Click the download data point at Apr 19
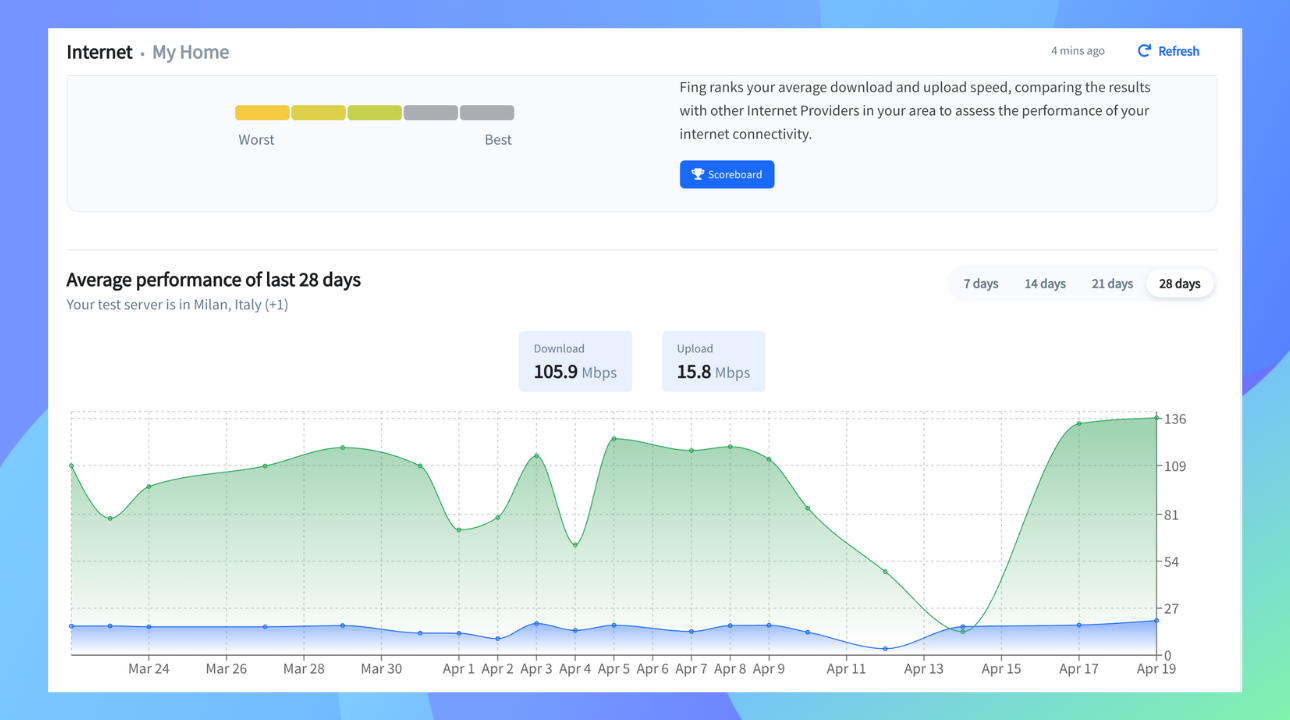 click(x=1156, y=418)
